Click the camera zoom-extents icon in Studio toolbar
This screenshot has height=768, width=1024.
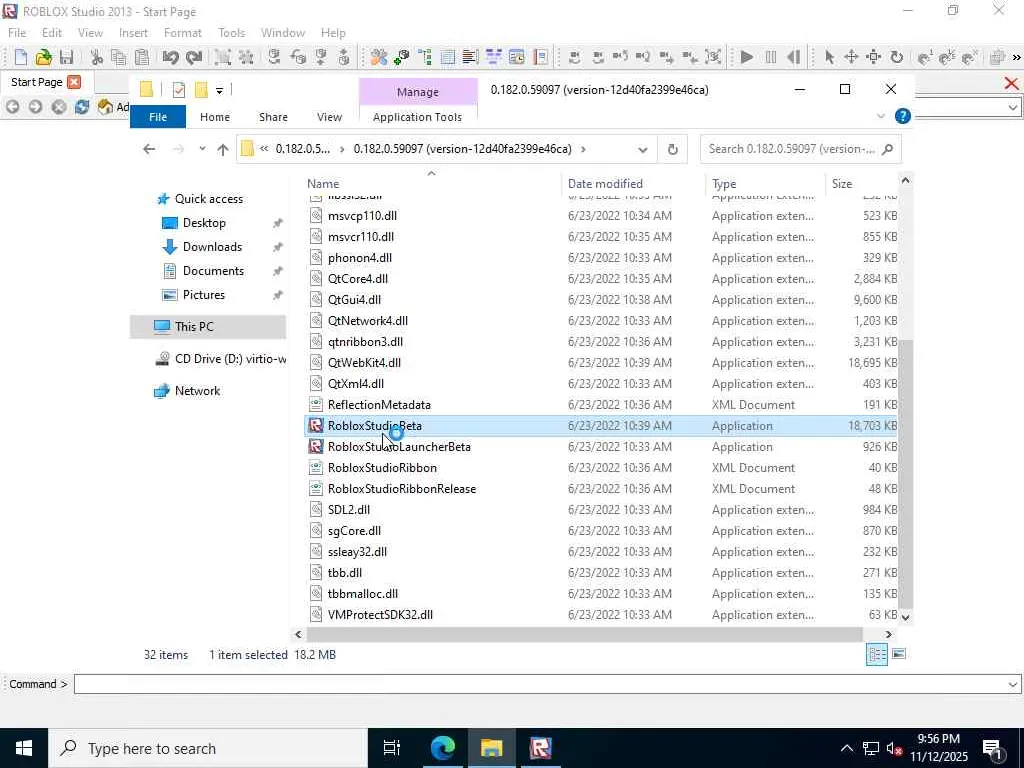713,57
